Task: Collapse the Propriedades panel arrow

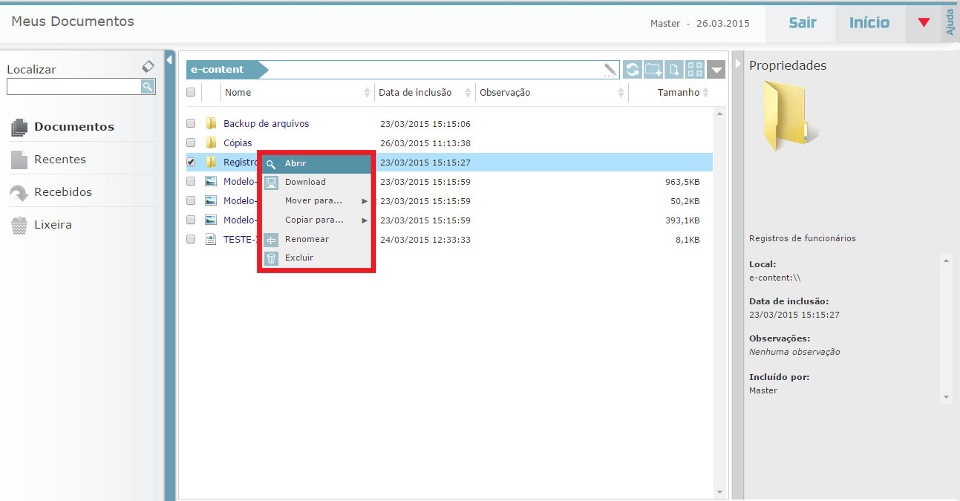Action: click(738, 64)
